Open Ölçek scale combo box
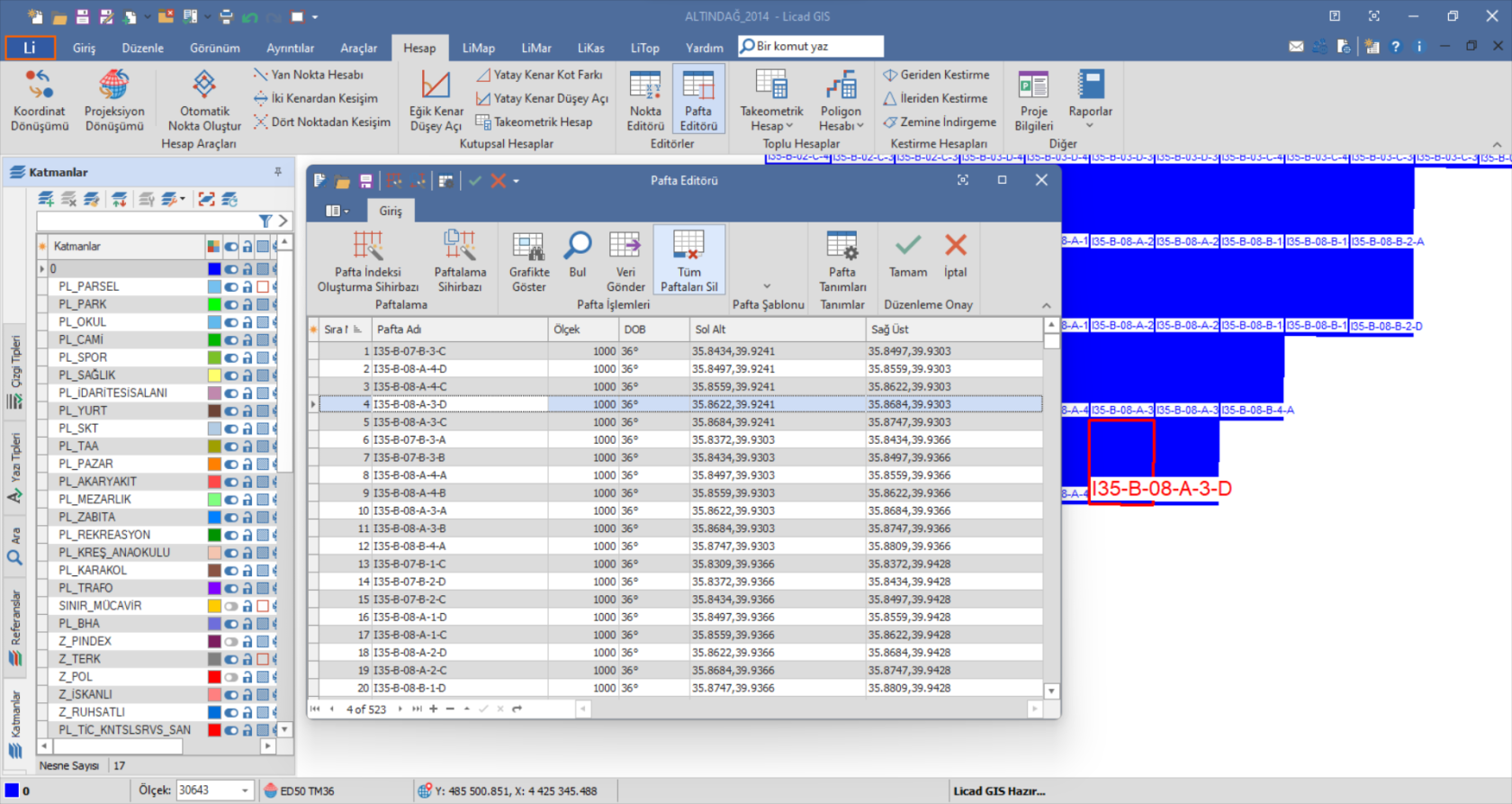The image size is (1512, 804). point(214,790)
